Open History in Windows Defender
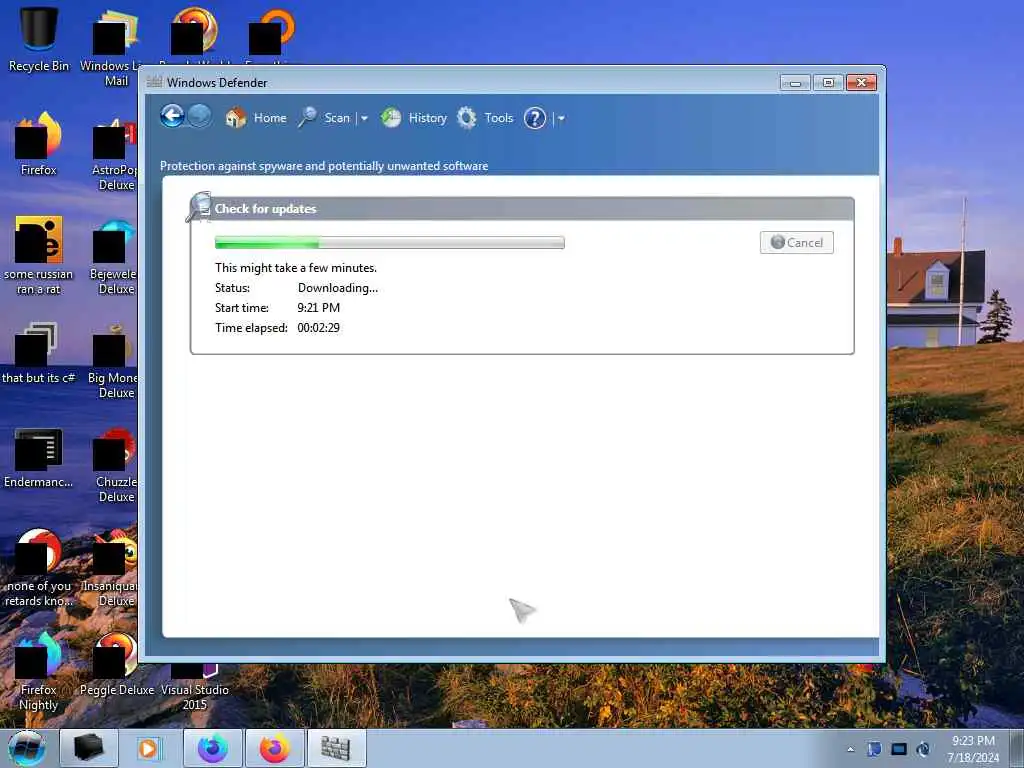 pos(414,118)
